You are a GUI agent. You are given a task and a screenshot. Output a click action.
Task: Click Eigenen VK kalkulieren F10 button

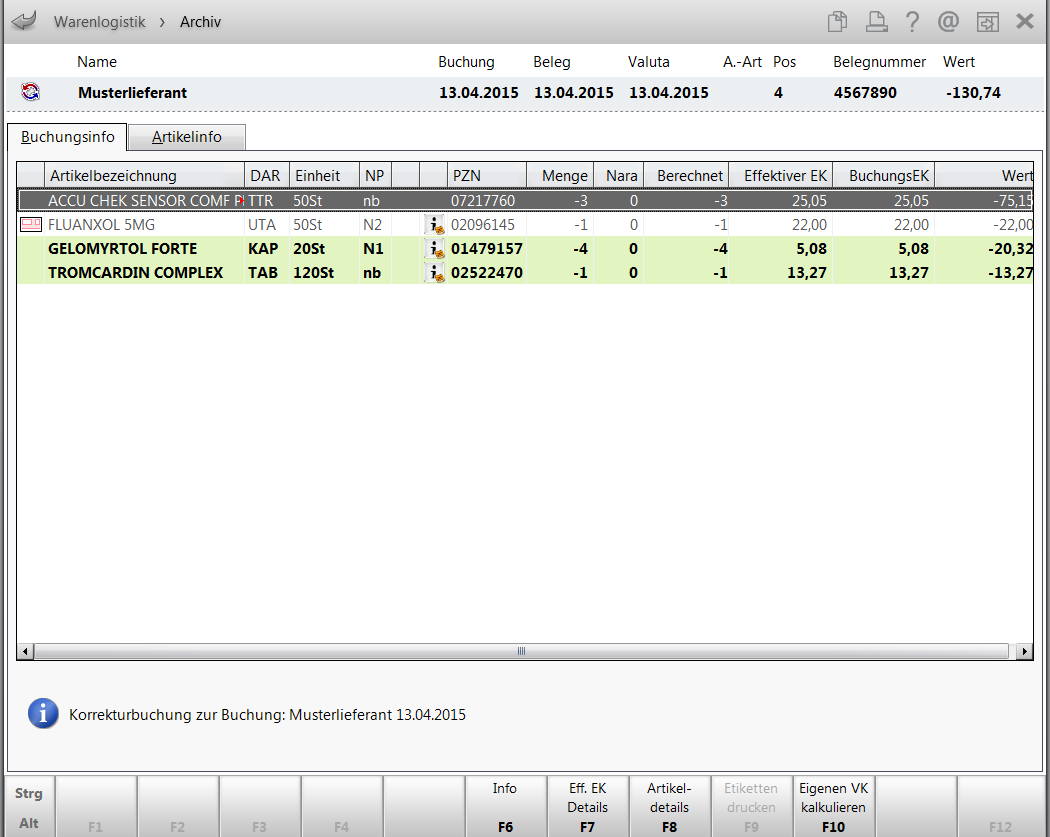(833, 807)
